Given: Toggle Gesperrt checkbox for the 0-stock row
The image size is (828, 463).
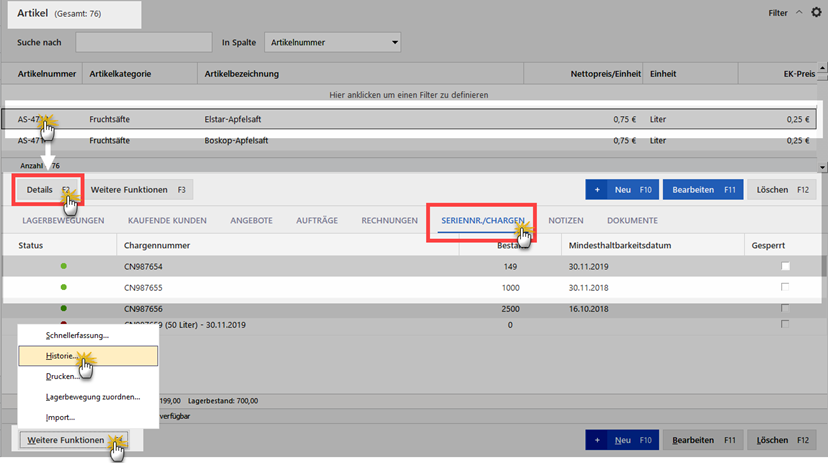Looking at the screenshot, I should click(x=785, y=324).
